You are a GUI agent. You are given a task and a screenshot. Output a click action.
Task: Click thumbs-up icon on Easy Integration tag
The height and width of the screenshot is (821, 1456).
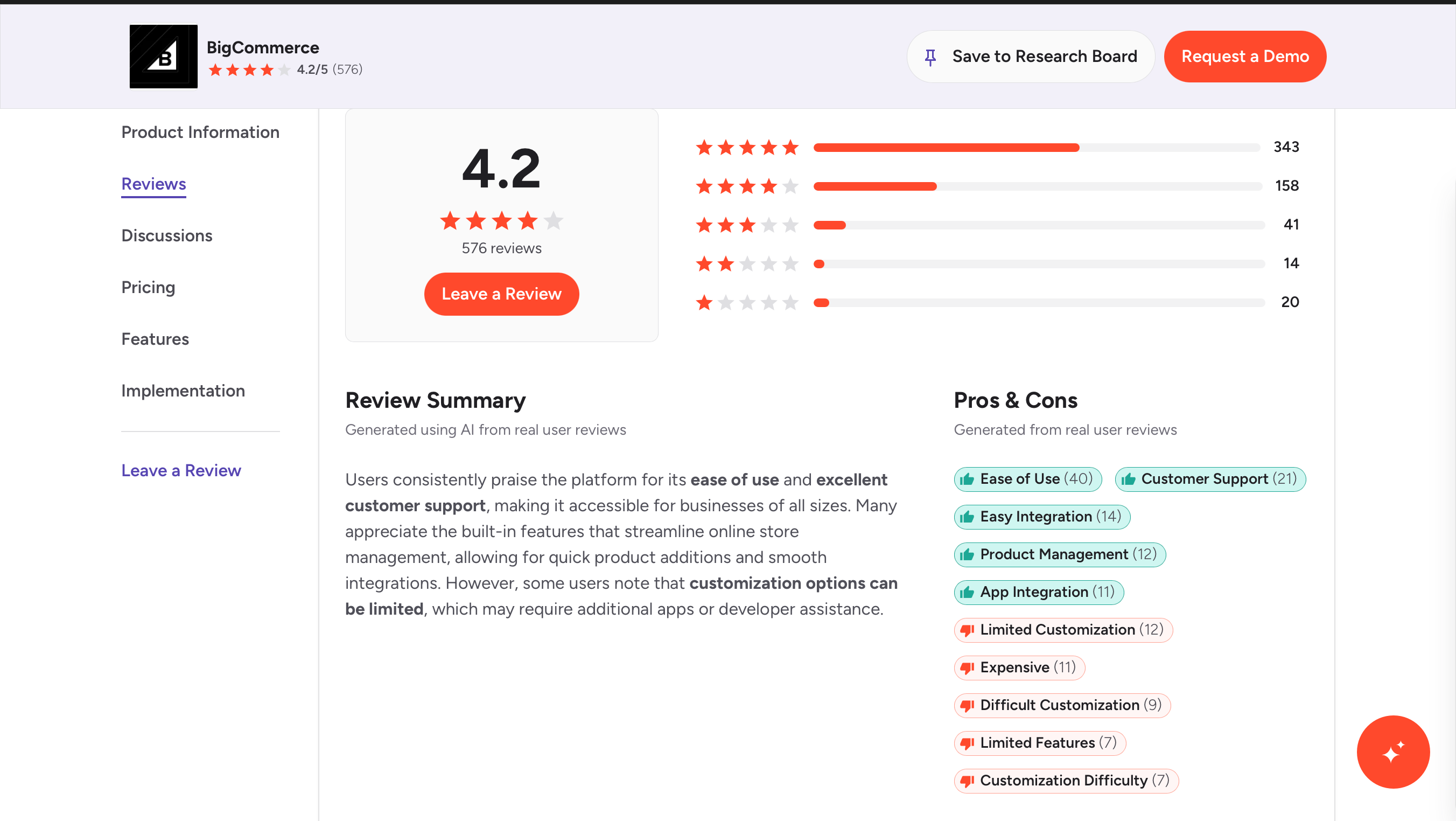967,517
